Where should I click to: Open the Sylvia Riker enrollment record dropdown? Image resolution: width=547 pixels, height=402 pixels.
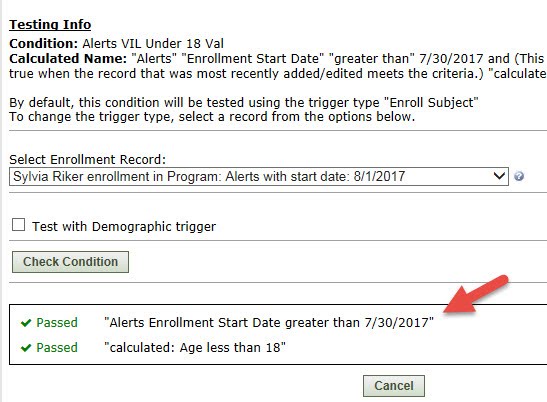point(258,177)
